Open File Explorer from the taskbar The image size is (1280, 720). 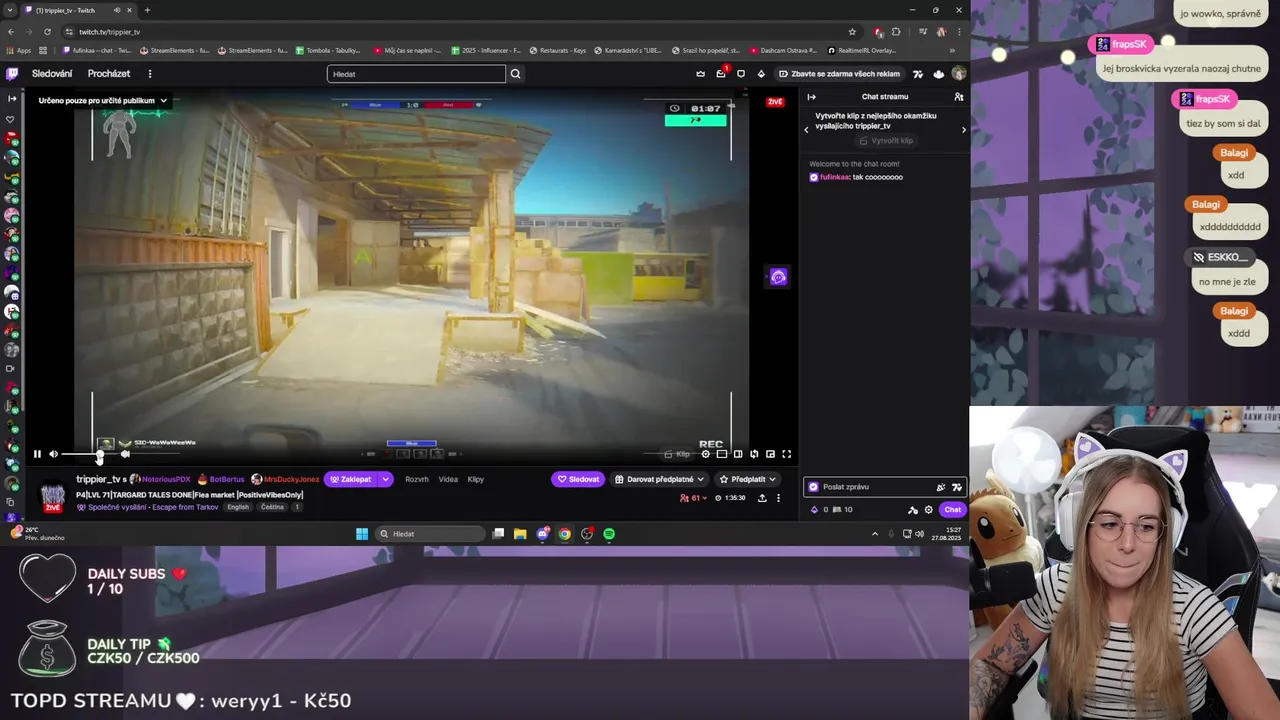tap(520, 534)
